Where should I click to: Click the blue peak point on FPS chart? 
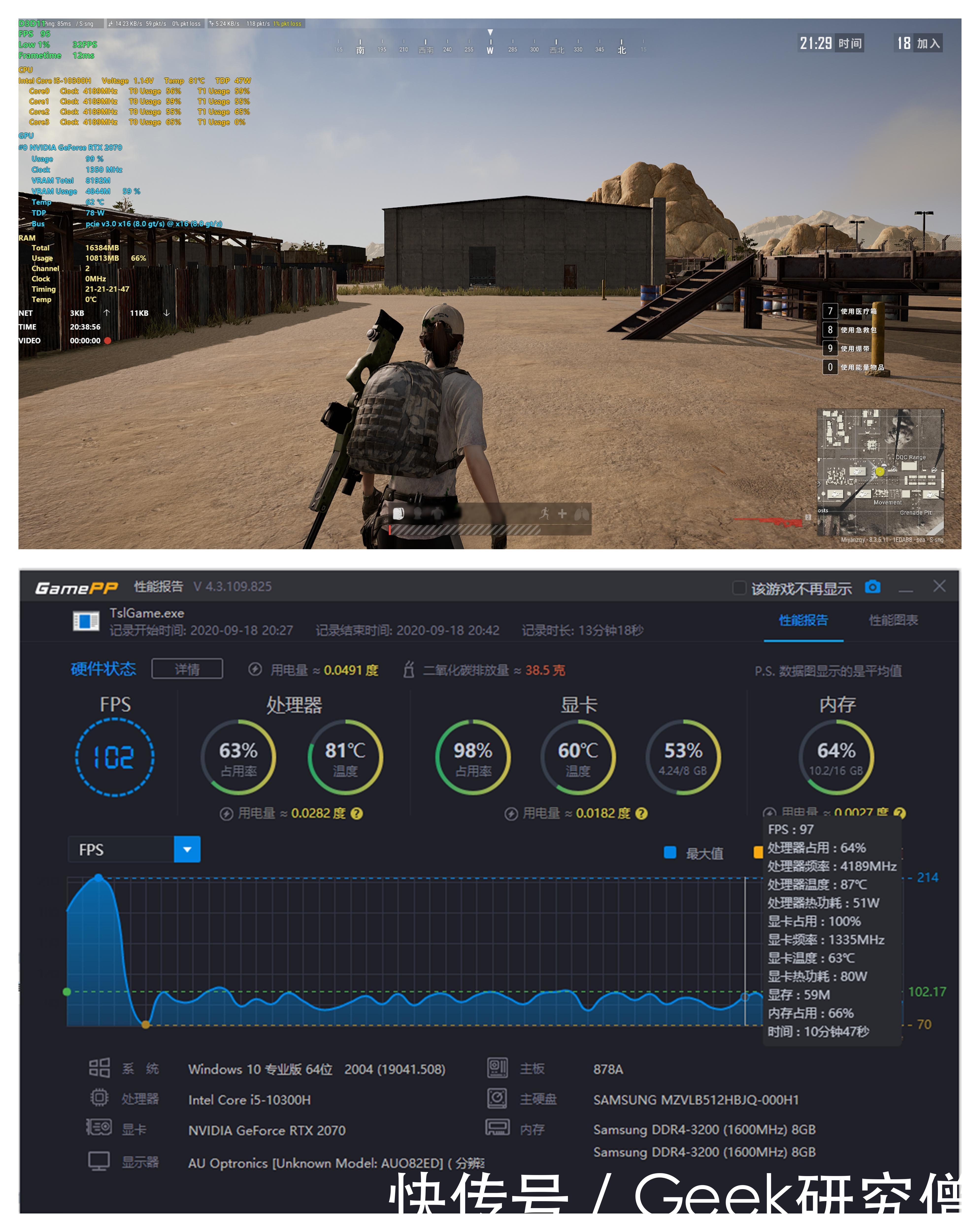coord(98,877)
